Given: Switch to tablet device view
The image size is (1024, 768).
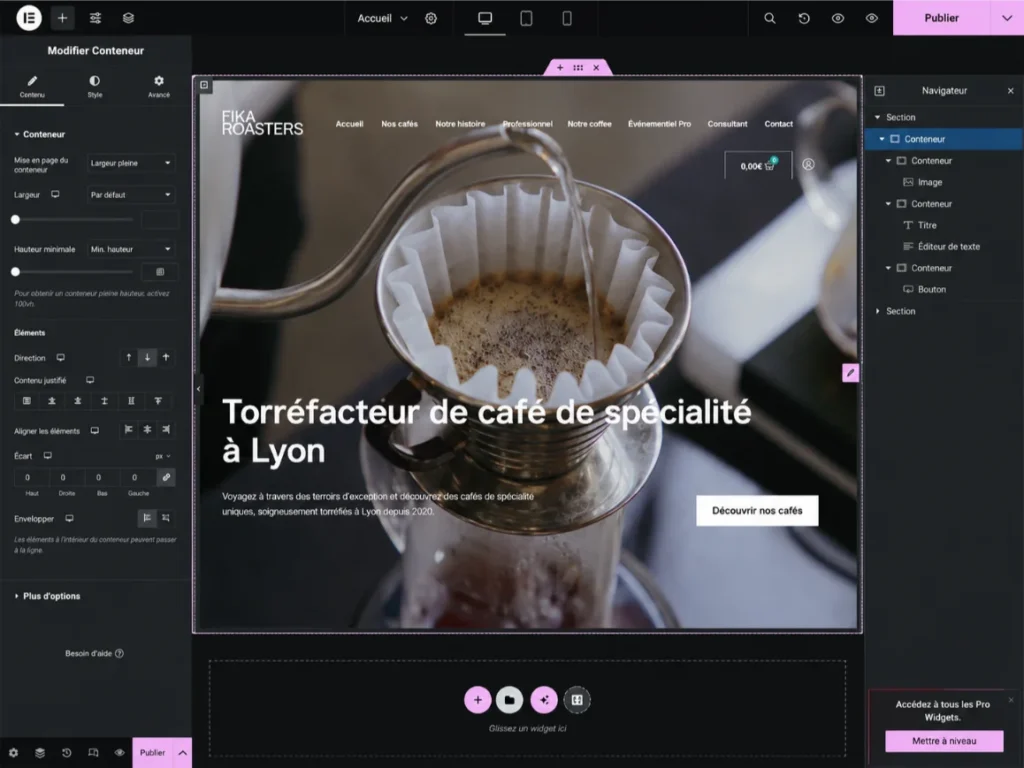Looking at the screenshot, I should point(526,18).
